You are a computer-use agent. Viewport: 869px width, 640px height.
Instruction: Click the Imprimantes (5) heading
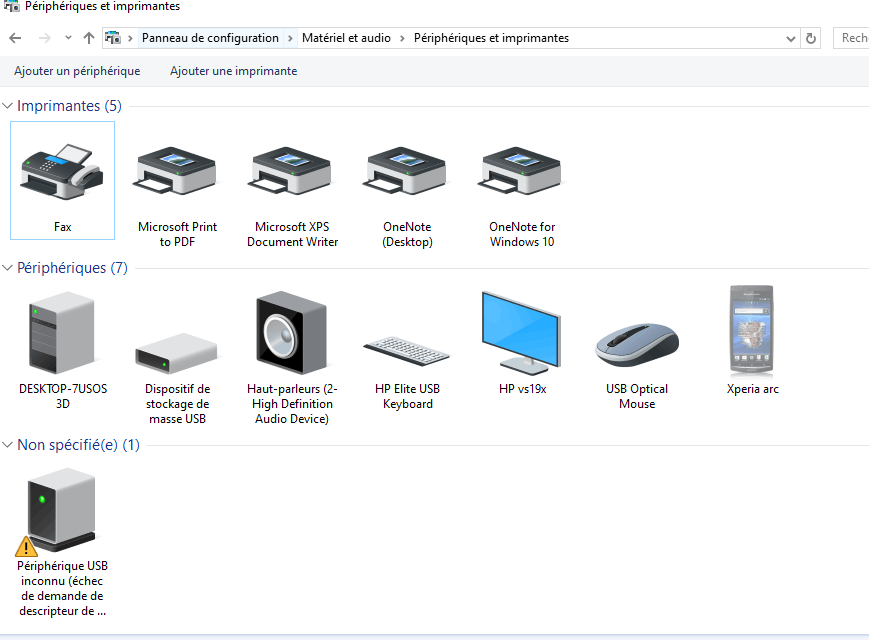69,105
